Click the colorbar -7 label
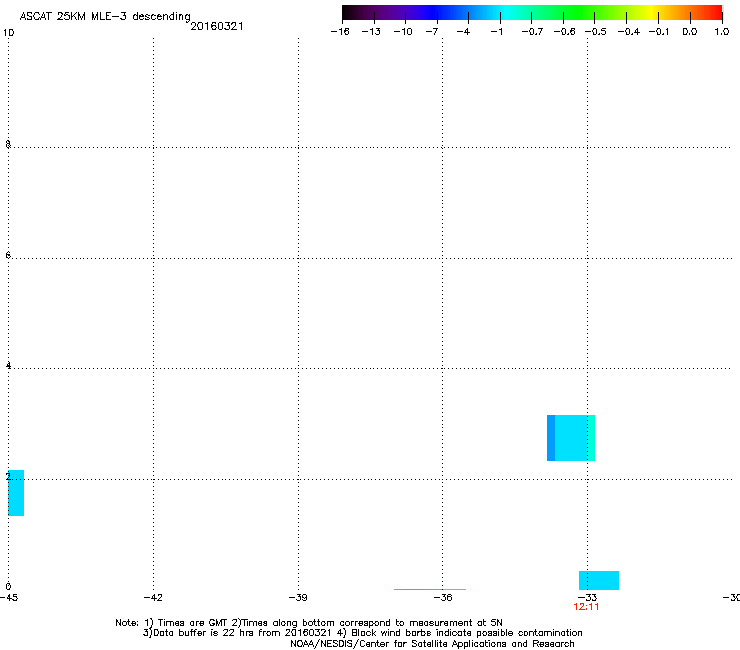The height and width of the screenshot is (650, 740). (431, 32)
